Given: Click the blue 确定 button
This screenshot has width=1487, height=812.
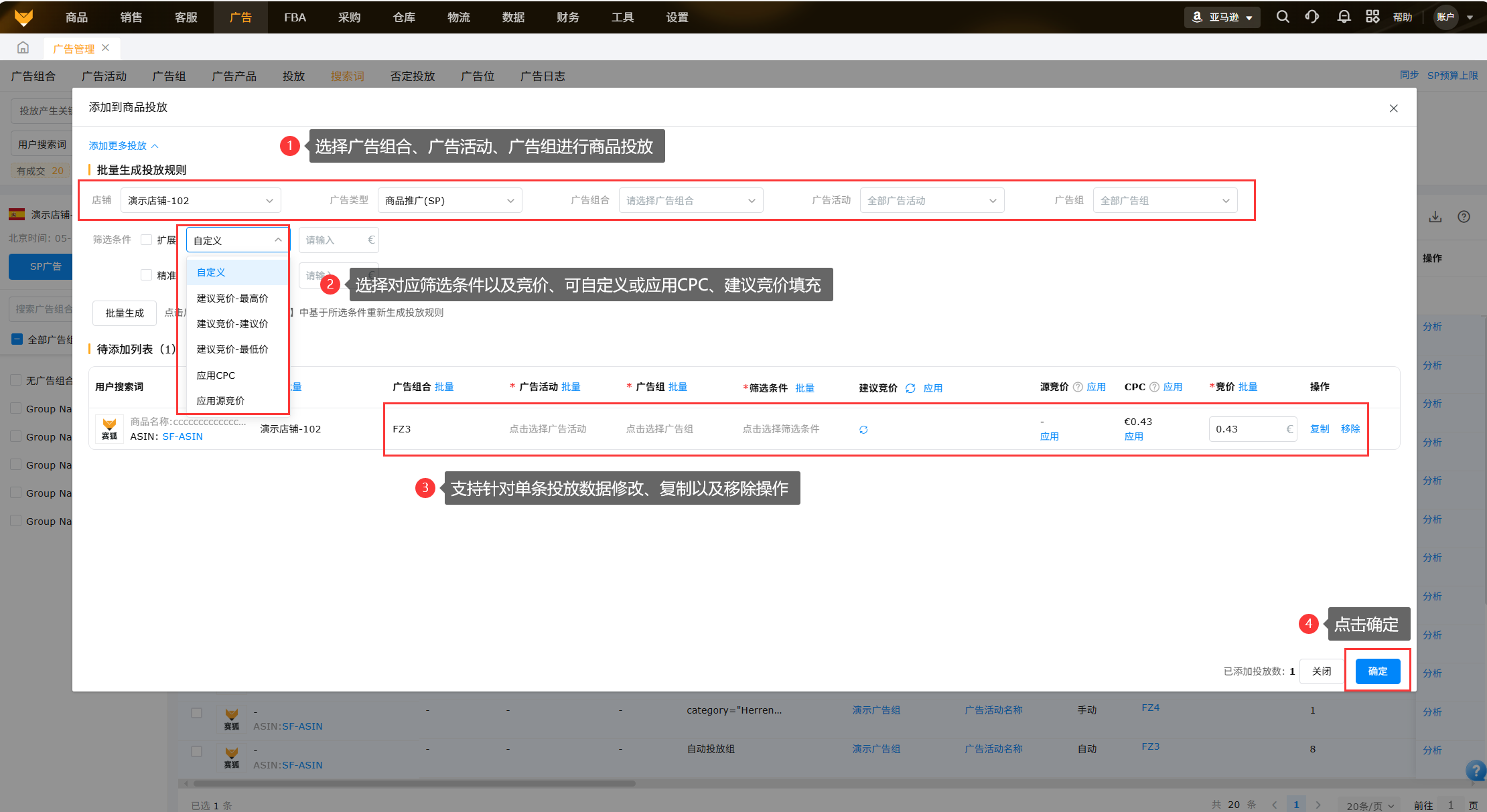Looking at the screenshot, I should (1377, 671).
